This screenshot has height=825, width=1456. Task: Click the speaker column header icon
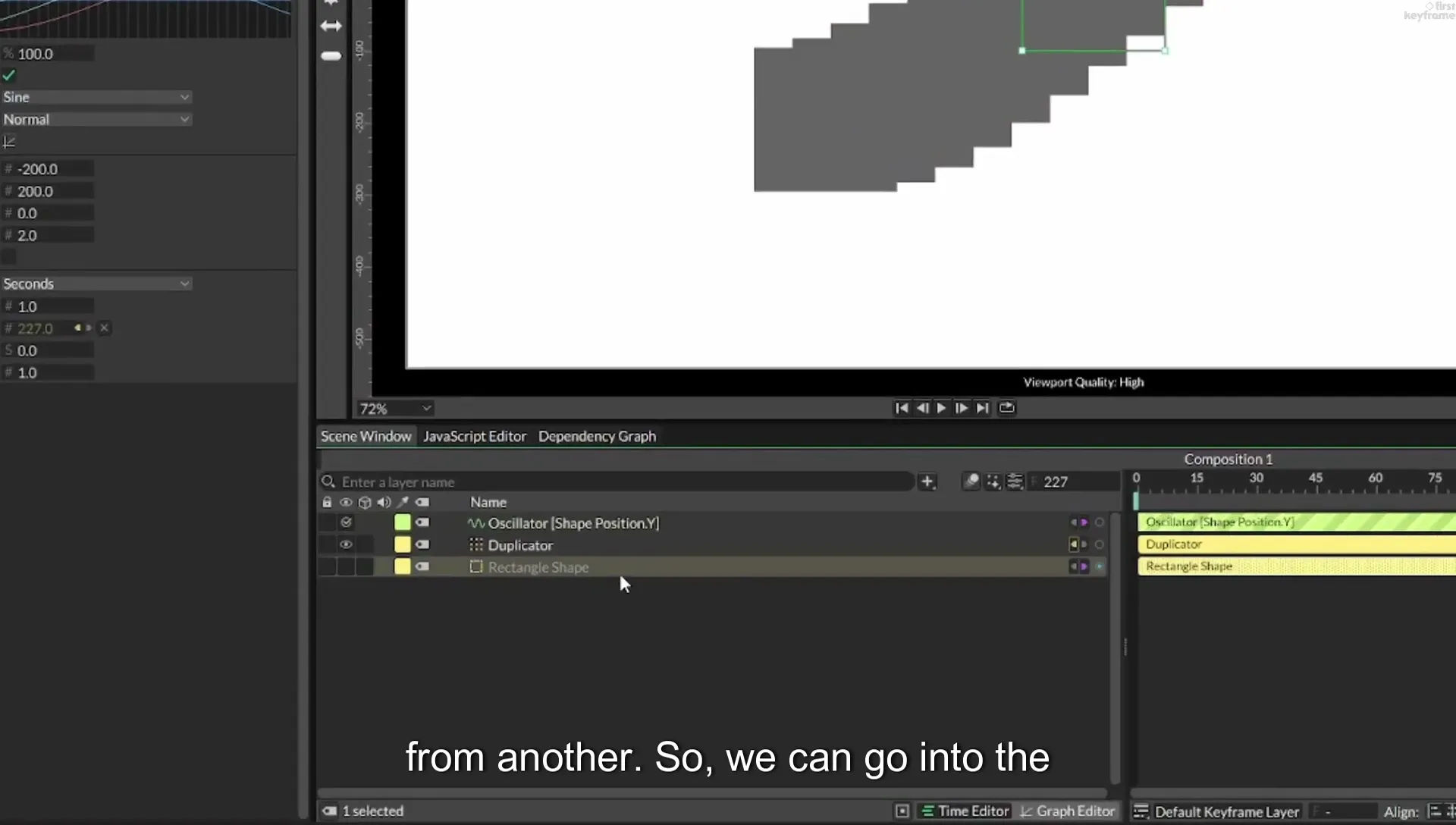click(384, 502)
